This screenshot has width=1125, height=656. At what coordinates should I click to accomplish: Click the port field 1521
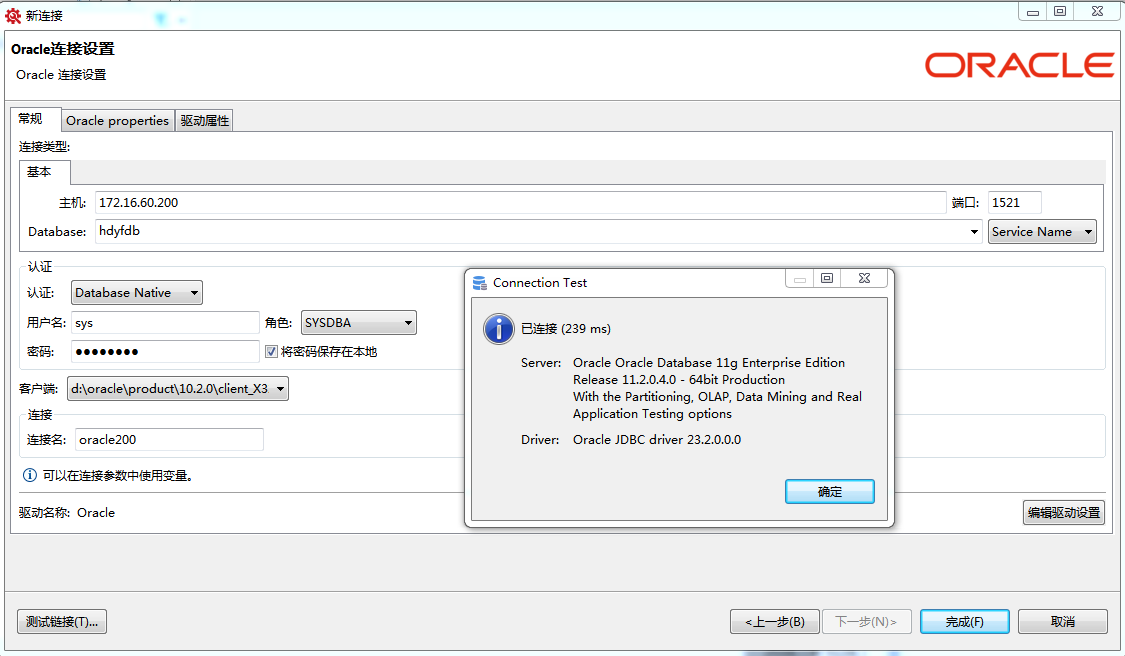point(1014,202)
